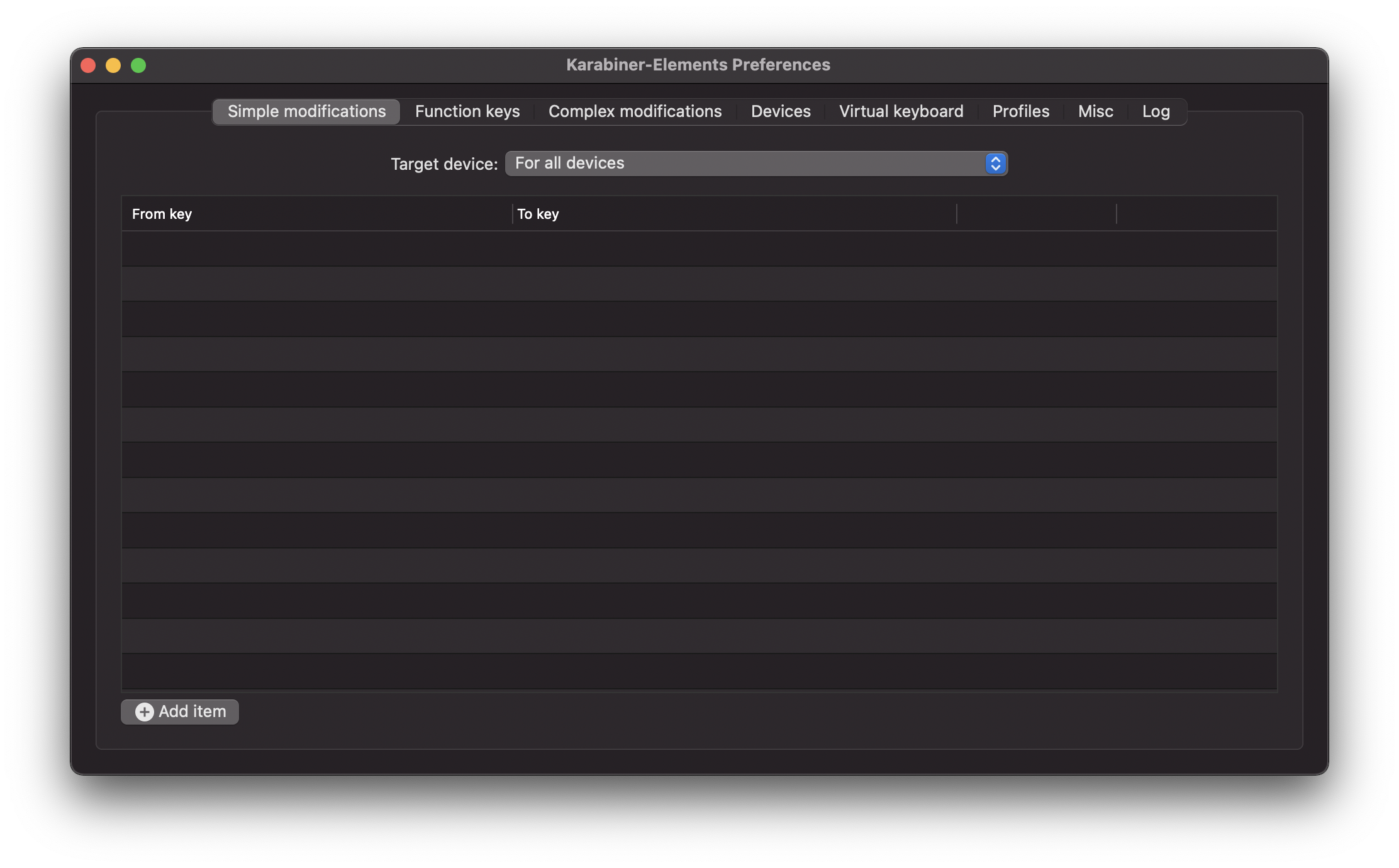Close the window with red button
Image resolution: width=1399 pixels, height=868 pixels.
[88, 65]
